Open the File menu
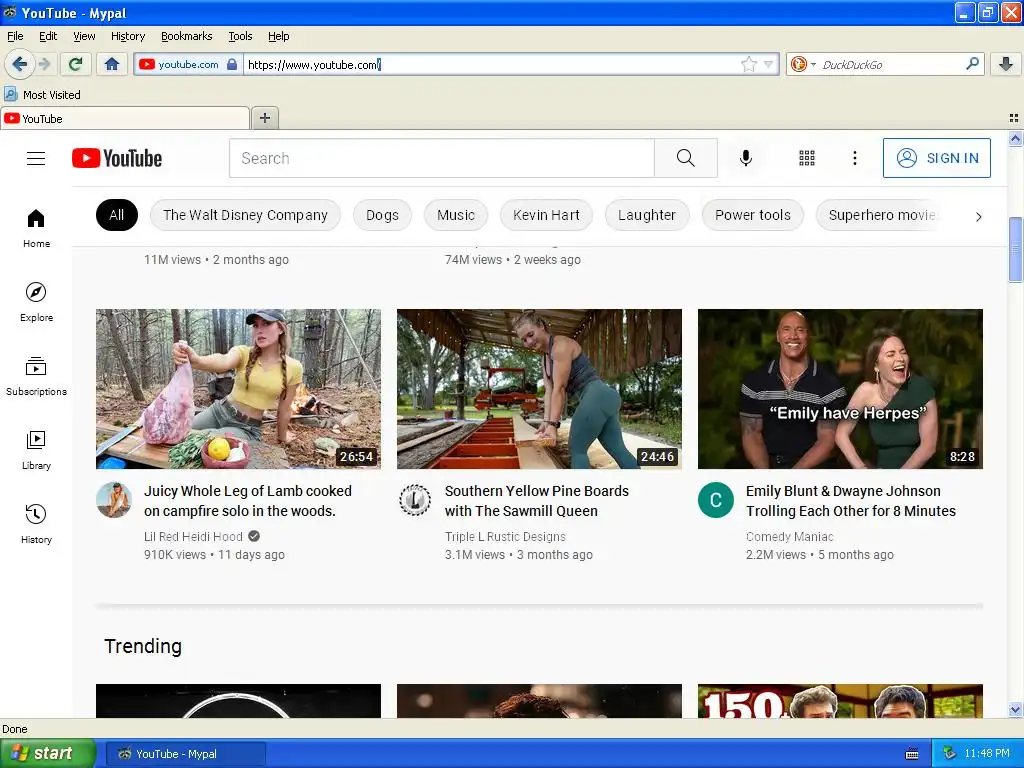This screenshot has width=1024, height=768. (15, 36)
